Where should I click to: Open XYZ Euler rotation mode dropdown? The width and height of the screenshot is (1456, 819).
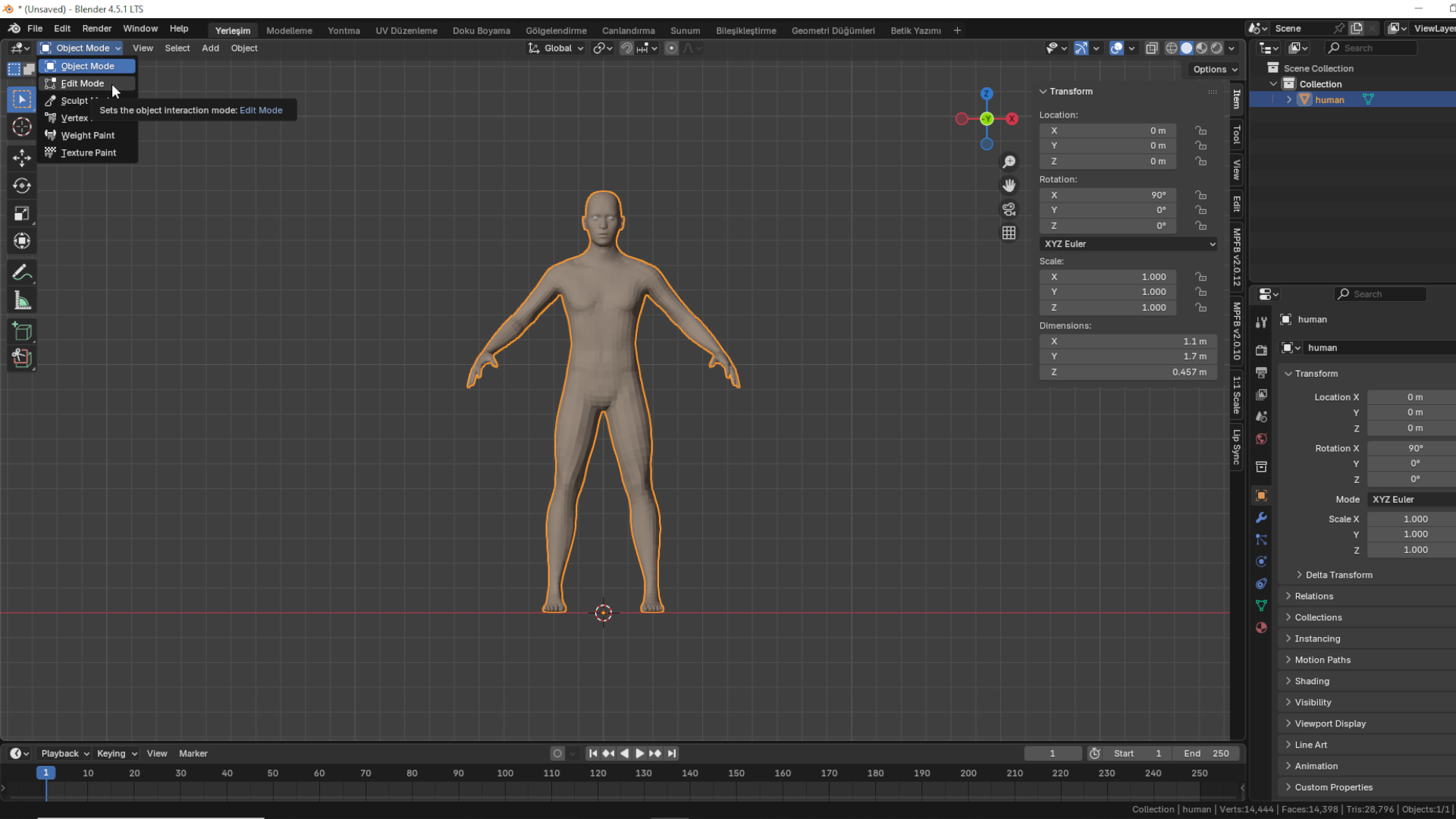[x=1128, y=244]
